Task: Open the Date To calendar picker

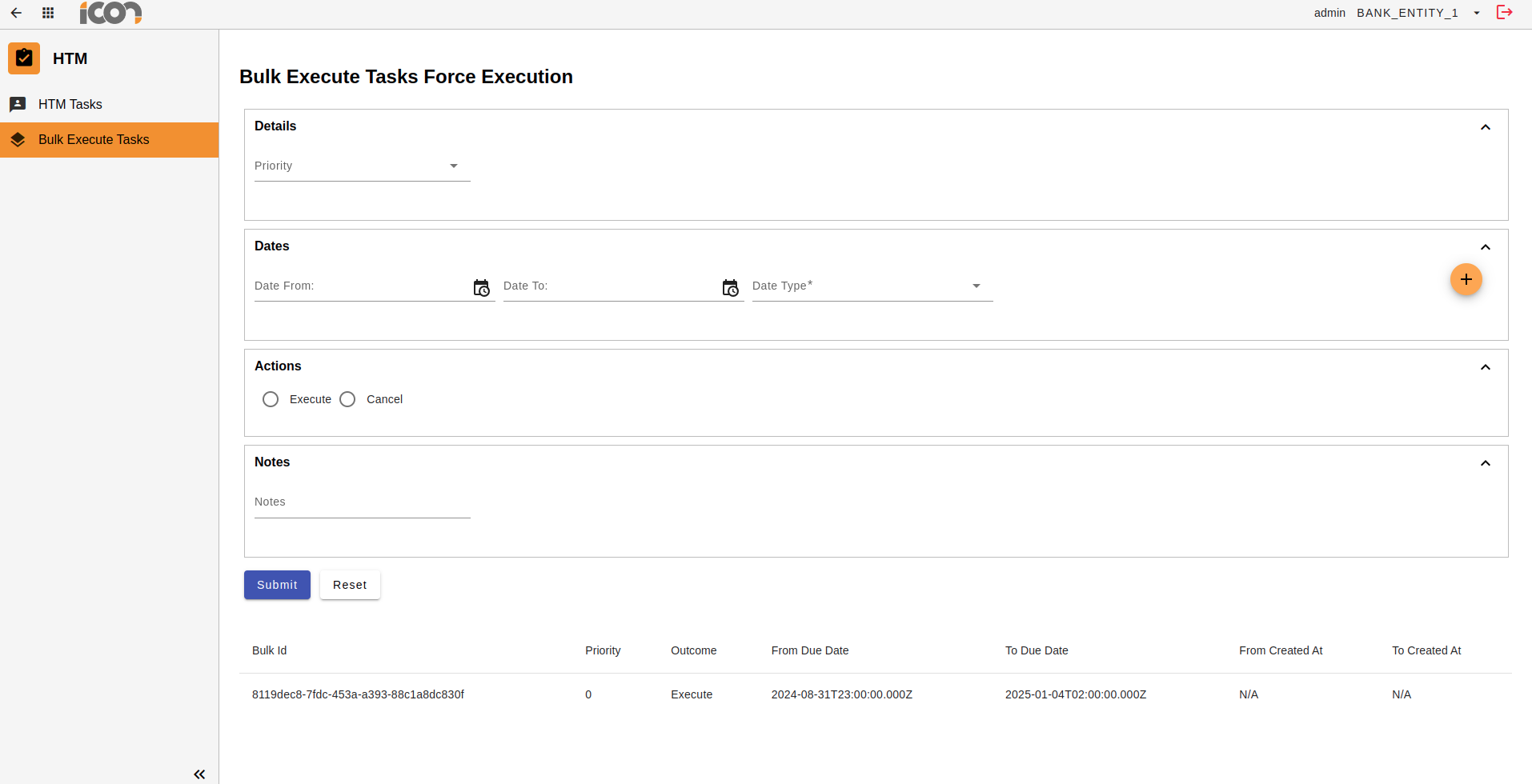Action: [x=730, y=288]
